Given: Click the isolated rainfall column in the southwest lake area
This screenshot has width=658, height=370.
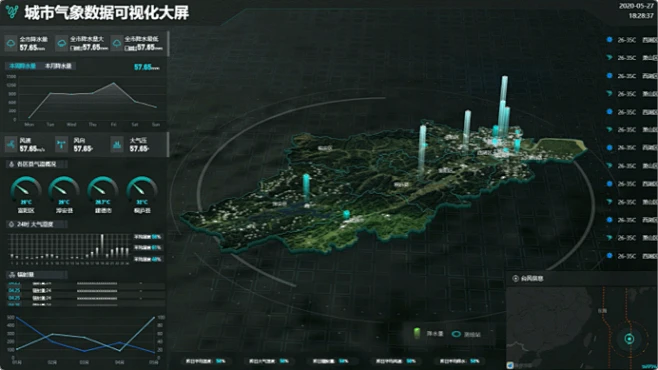Looking at the screenshot, I should [306, 190].
